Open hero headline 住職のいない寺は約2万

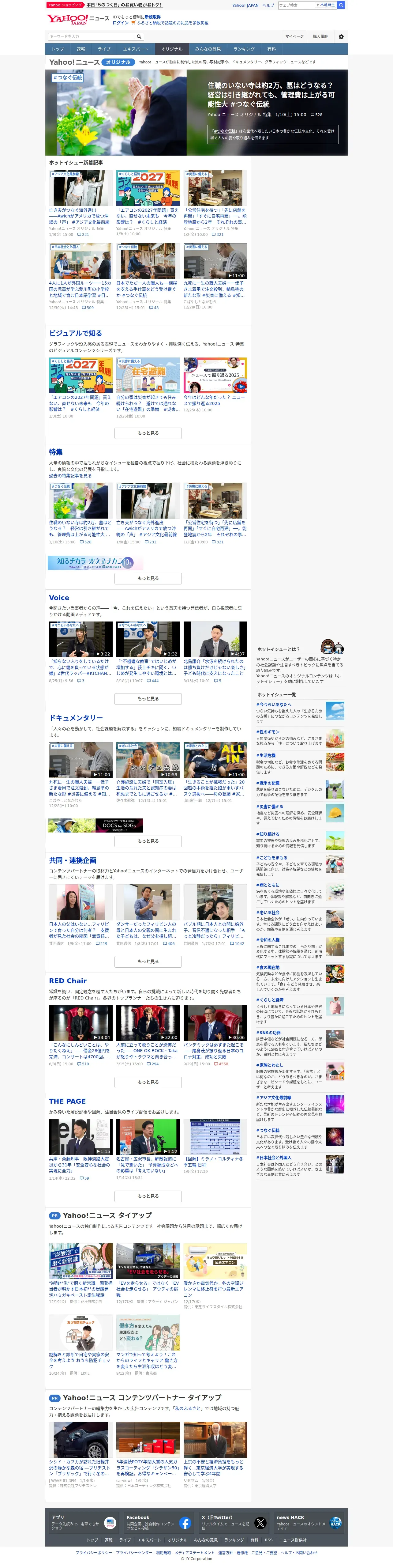(x=271, y=95)
